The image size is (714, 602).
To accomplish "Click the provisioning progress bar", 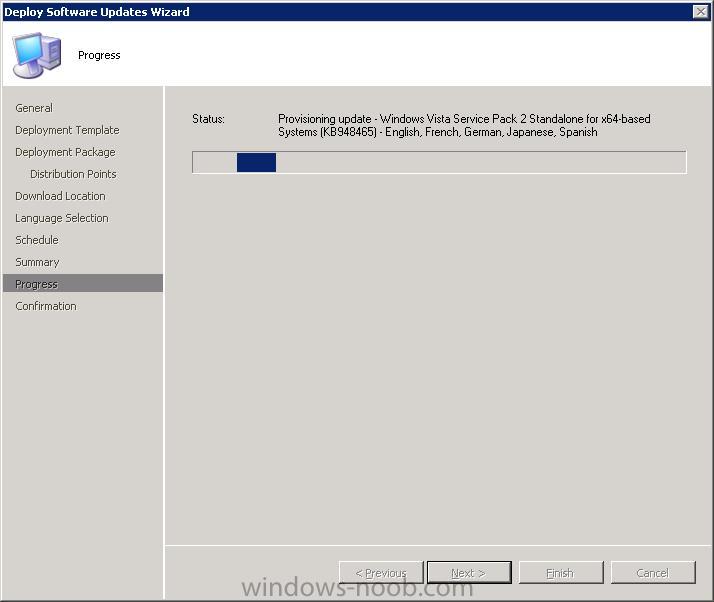I will 439,162.
